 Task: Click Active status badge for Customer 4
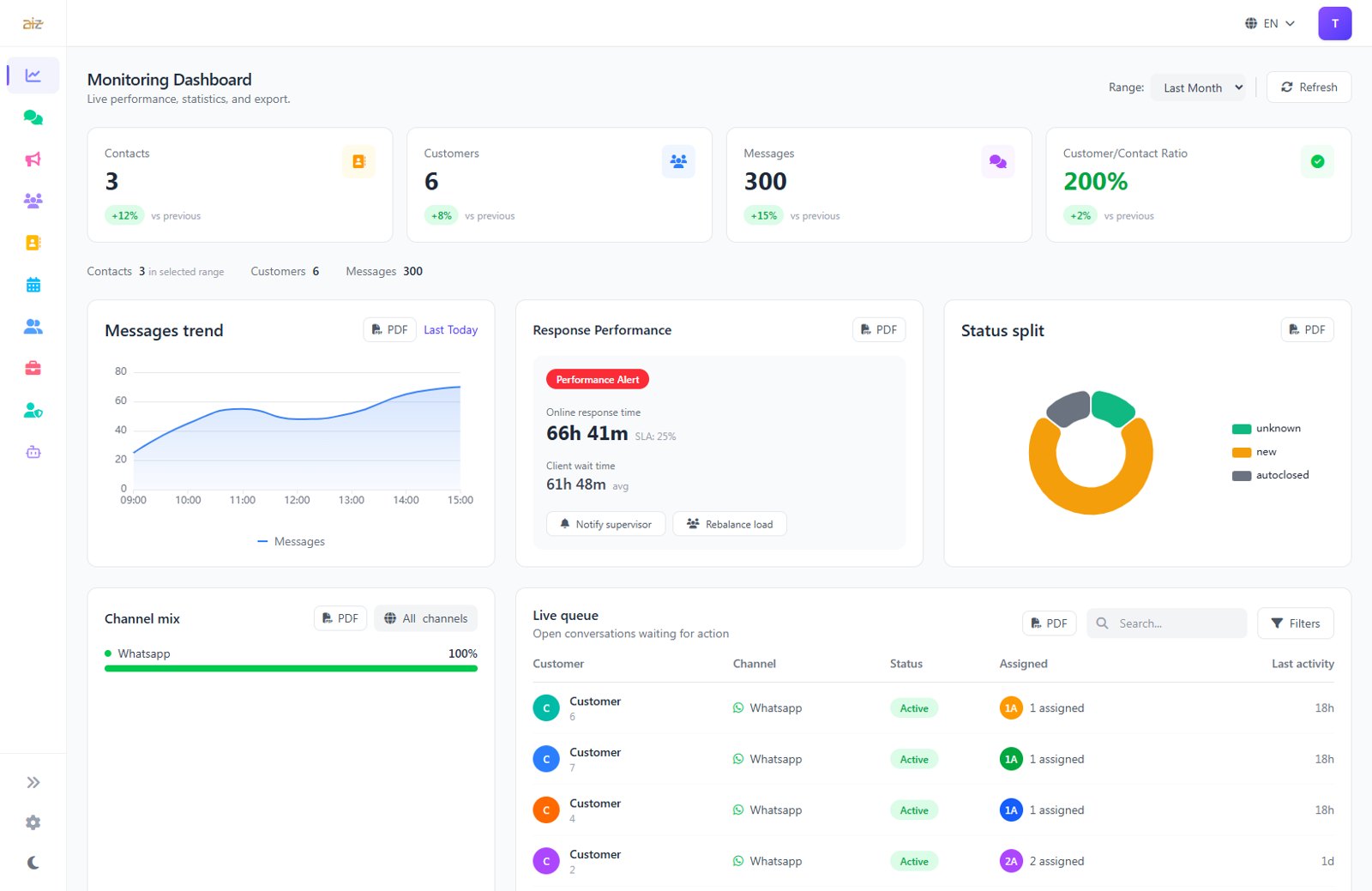click(x=914, y=810)
